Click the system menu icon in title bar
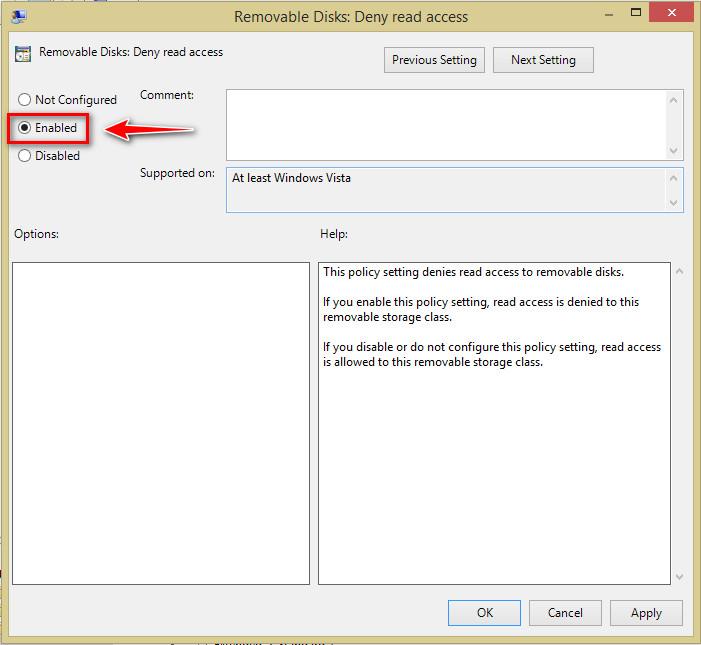The width and height of the screenshot is (701, 645). pos(18,16)
